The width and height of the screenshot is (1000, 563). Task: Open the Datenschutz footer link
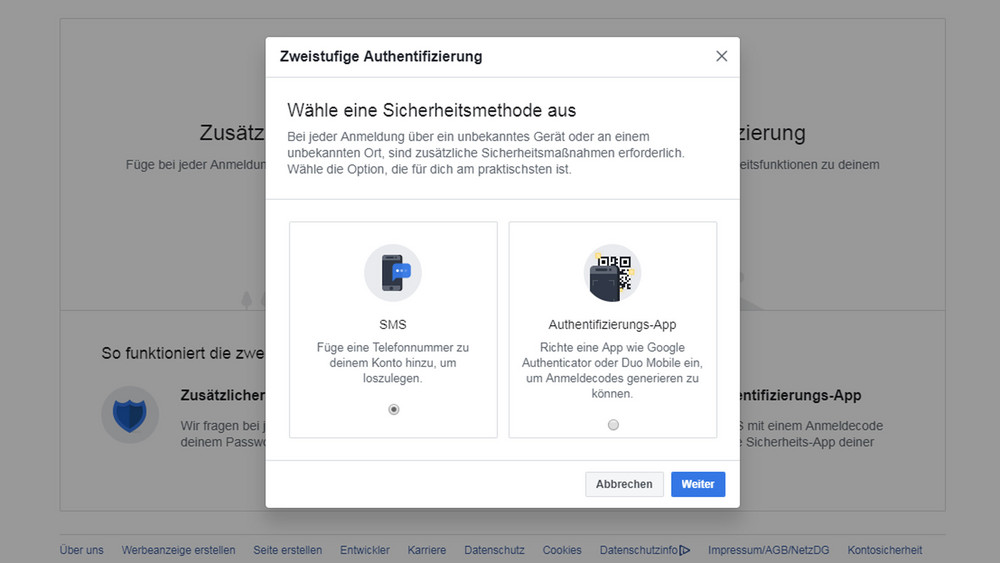pyautogui.click(x=494, y=550)
